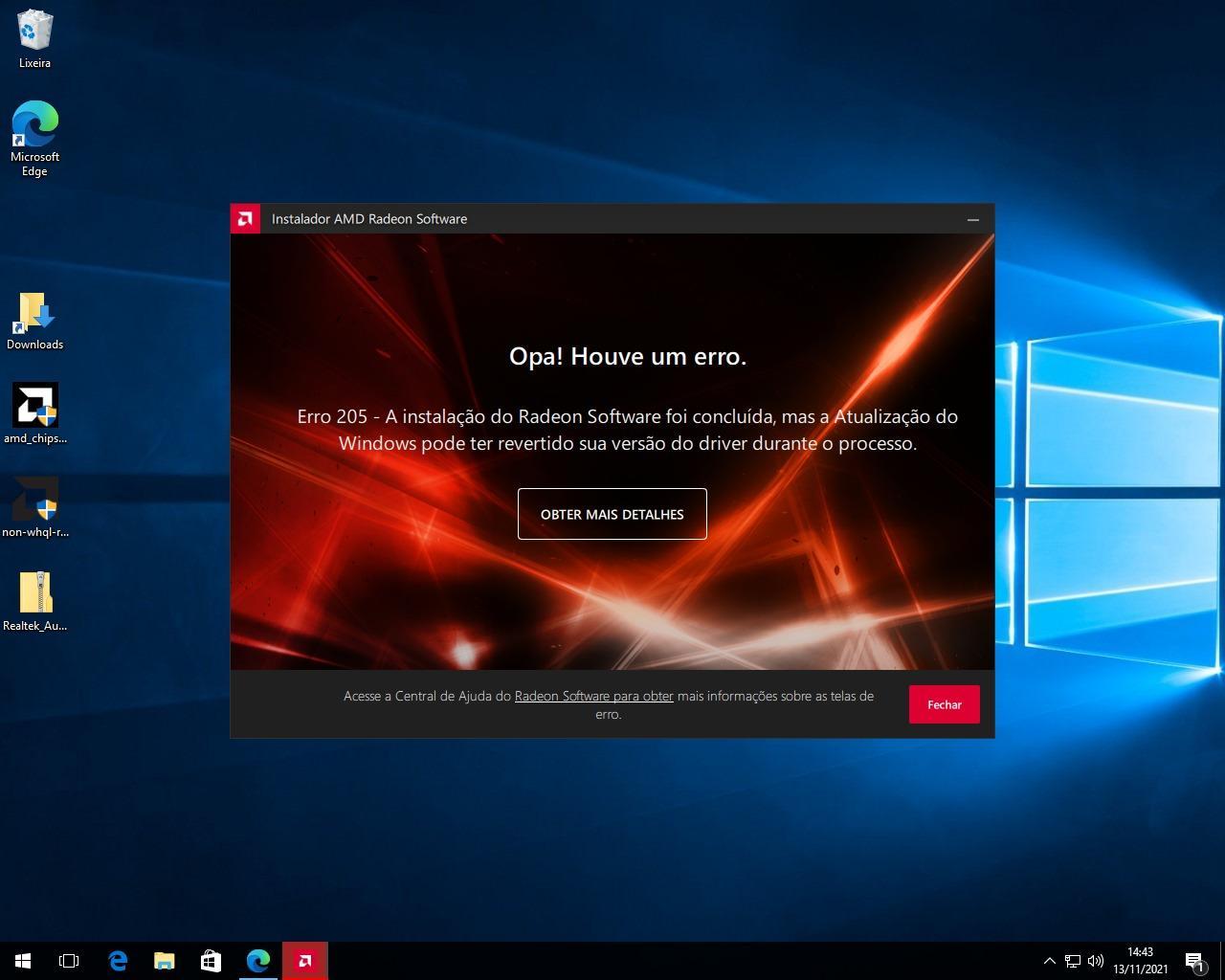Image resolution: width=1225 pixels, height=980 pixels.
Task: Click the AMD installer taskbar icon
Action: (304, 961)
